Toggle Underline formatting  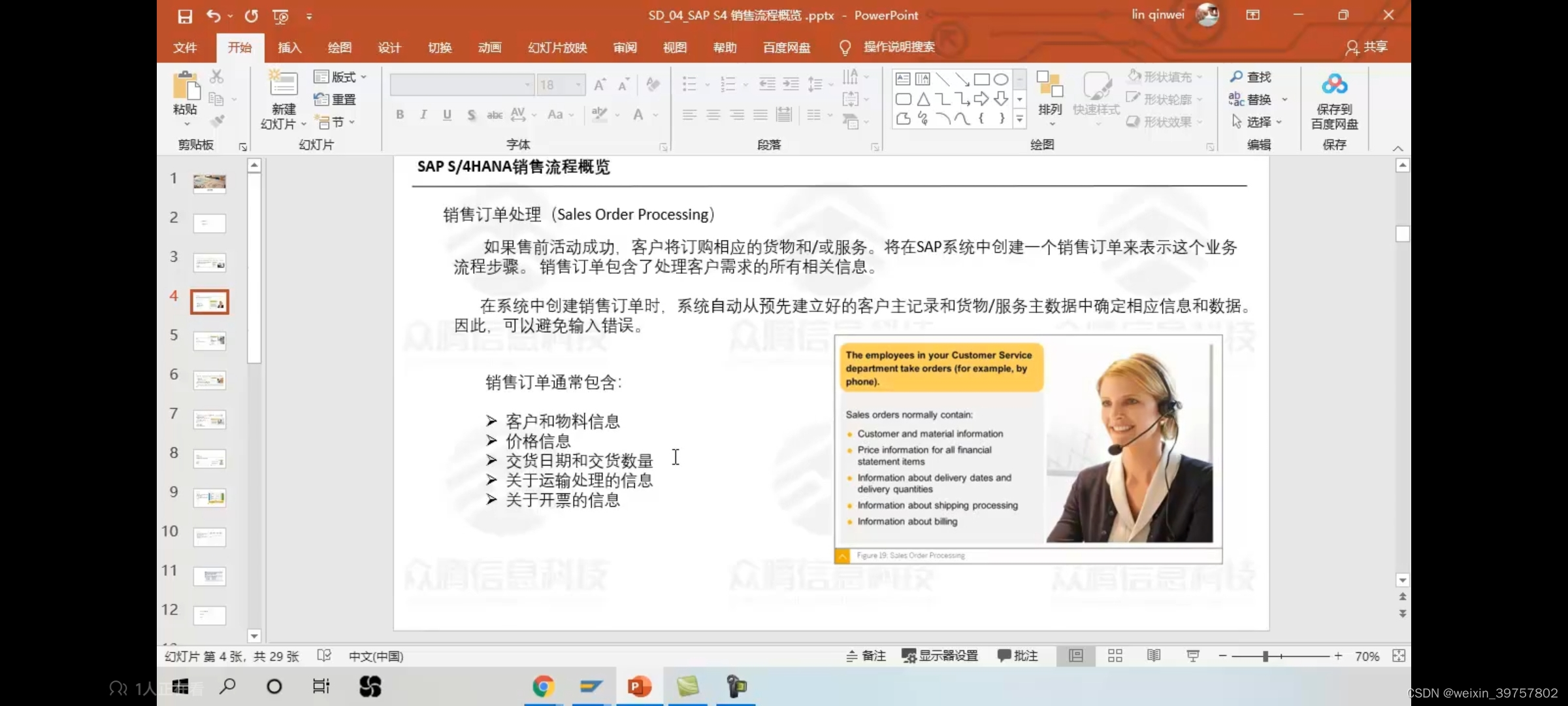pyautogui.click(x=447, y=115)
